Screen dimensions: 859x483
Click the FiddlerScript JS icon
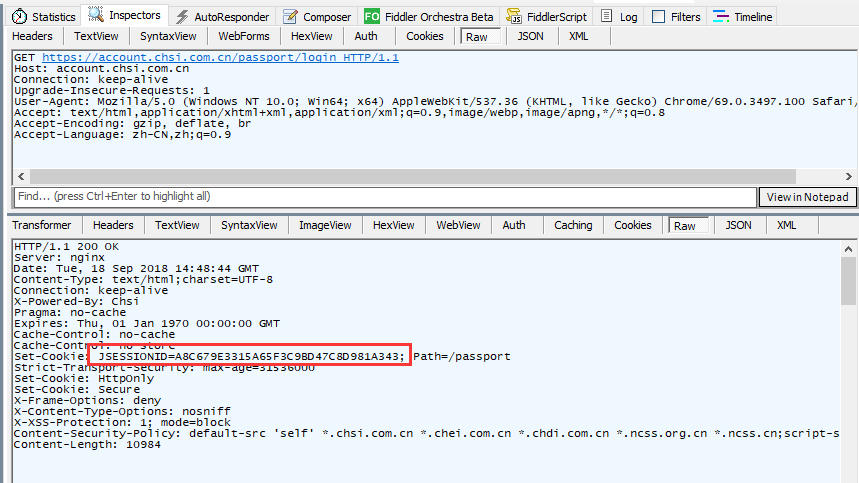click(514, 16)
